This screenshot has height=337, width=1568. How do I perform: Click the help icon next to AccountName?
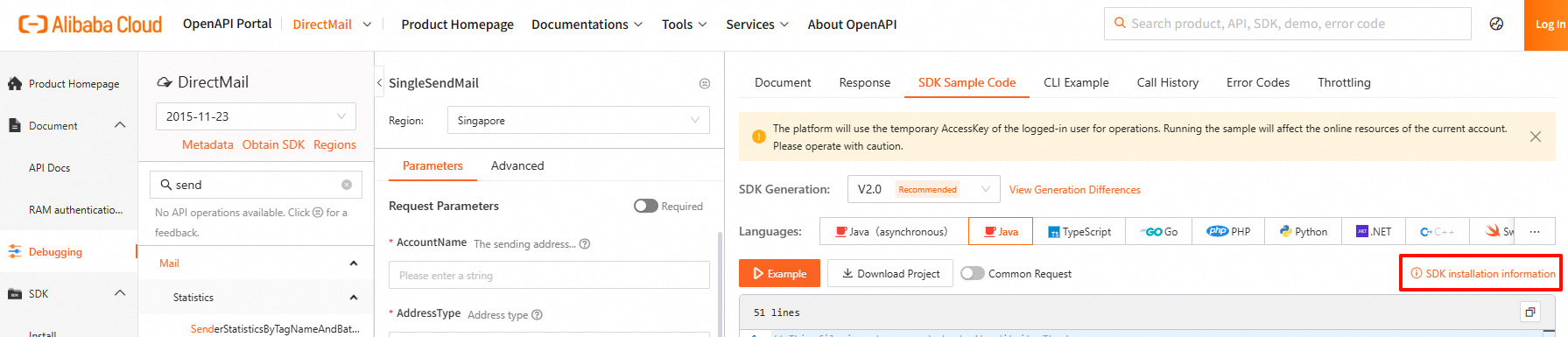(x=585, y=244)
